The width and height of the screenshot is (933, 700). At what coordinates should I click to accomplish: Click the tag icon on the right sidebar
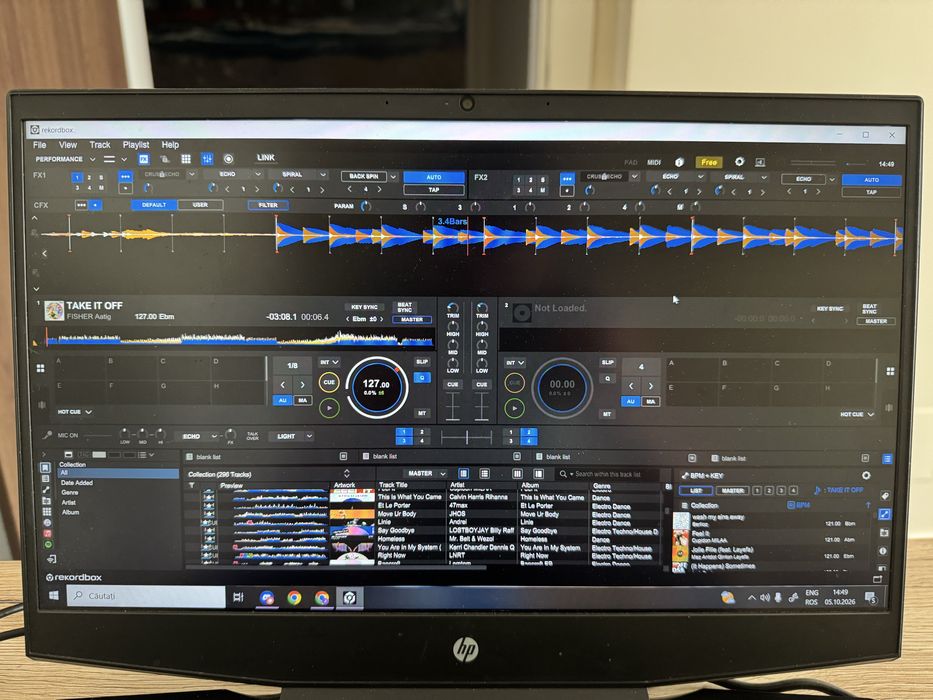(x=885, y=496)
